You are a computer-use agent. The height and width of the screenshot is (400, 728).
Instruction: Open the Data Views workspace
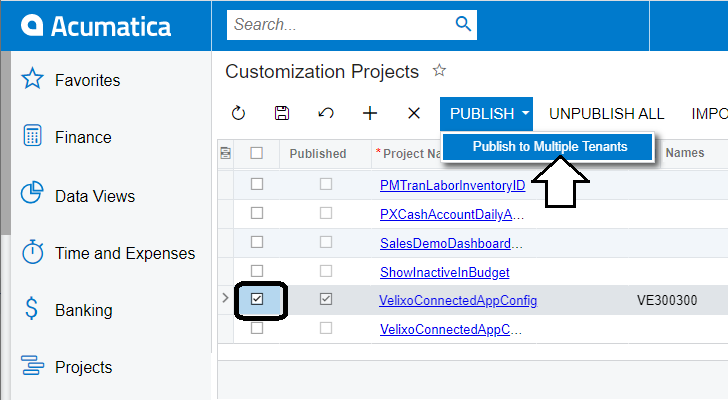[78, 196]
